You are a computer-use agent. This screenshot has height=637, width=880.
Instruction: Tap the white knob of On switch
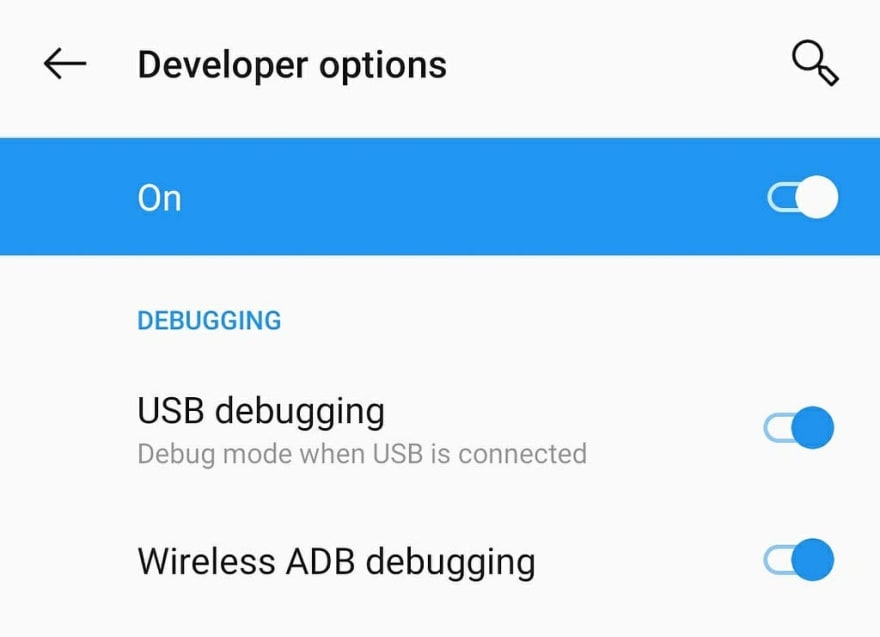(817, 197)
